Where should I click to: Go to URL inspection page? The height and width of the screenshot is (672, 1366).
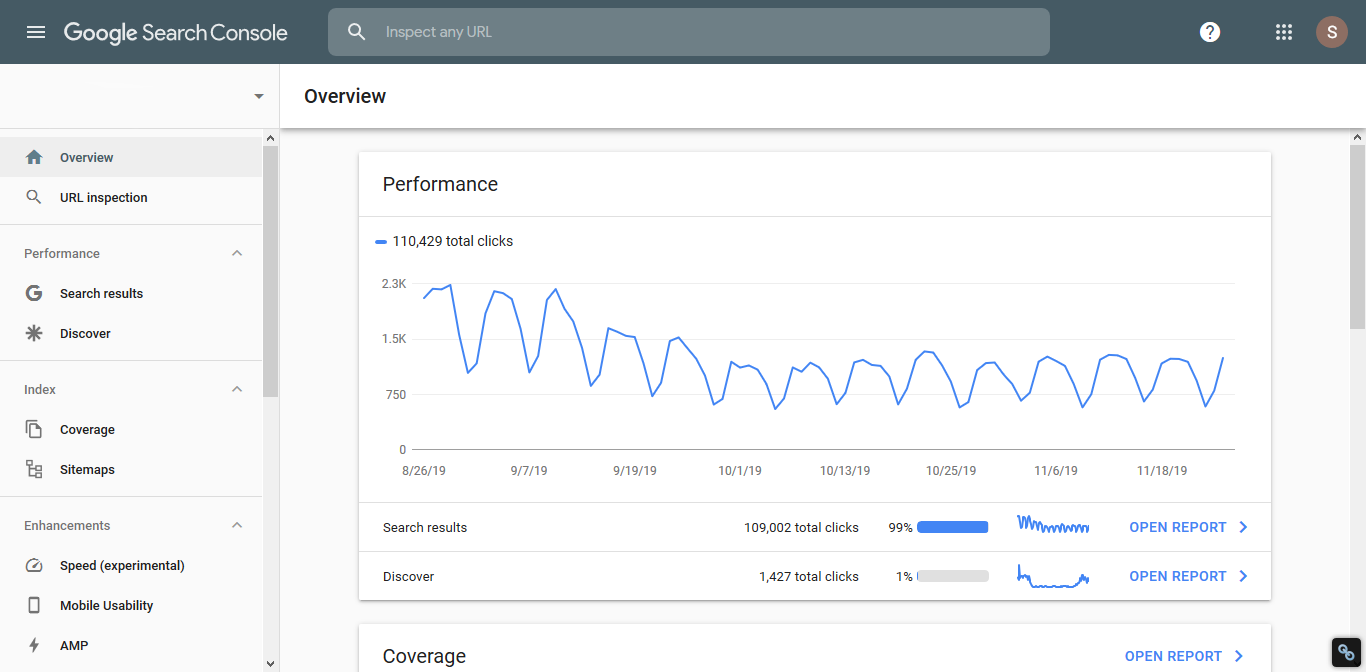click(x=103, y=198)
